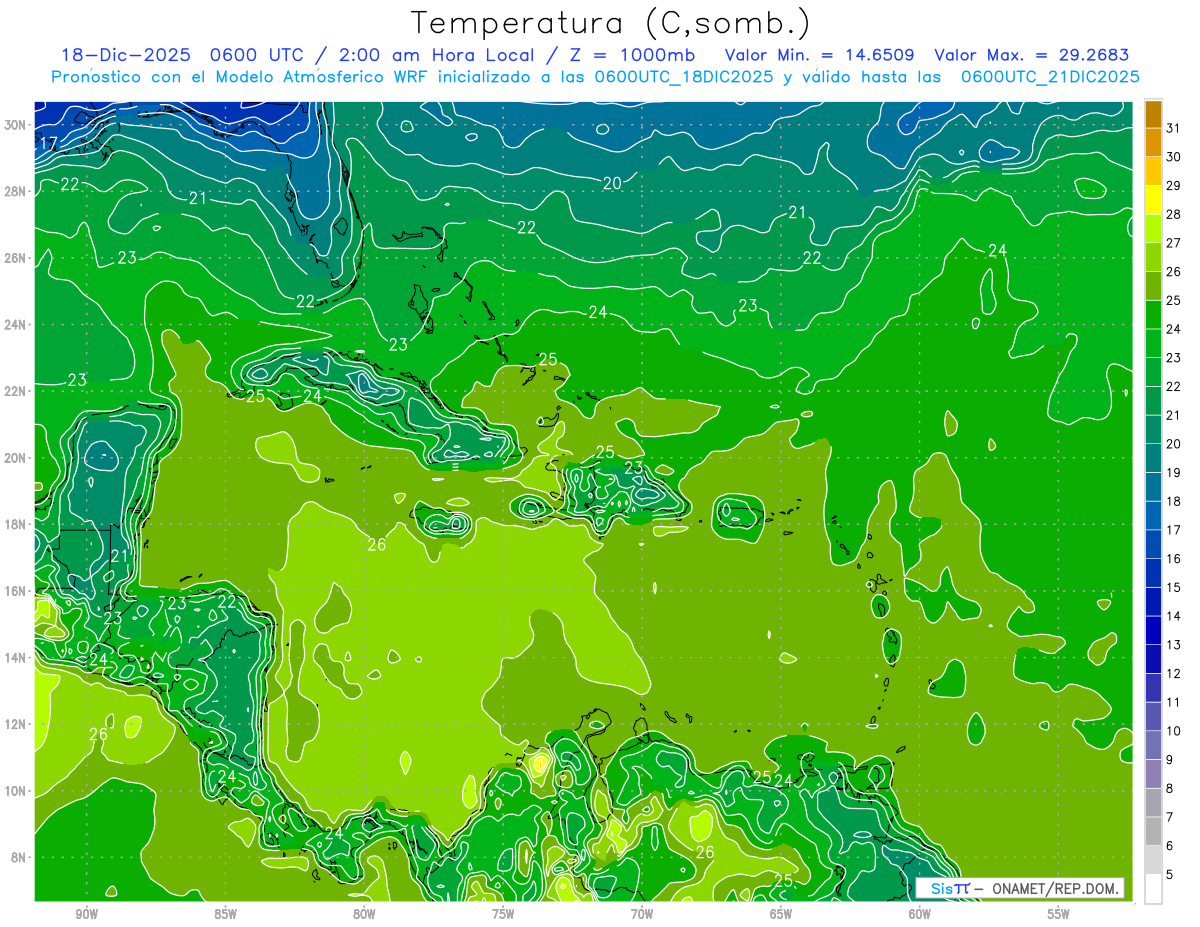Click legend value "27" on color scale

(1173, 243)
